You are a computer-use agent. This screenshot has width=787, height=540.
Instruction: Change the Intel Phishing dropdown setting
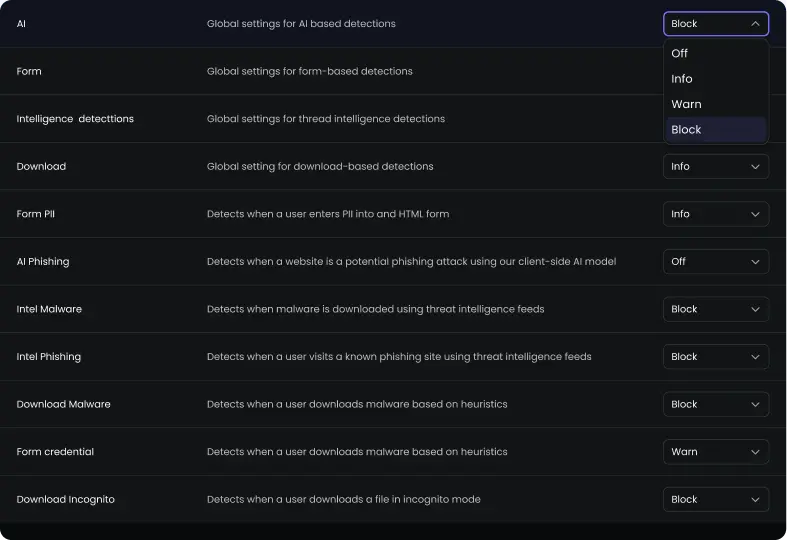tap(715, 357)
